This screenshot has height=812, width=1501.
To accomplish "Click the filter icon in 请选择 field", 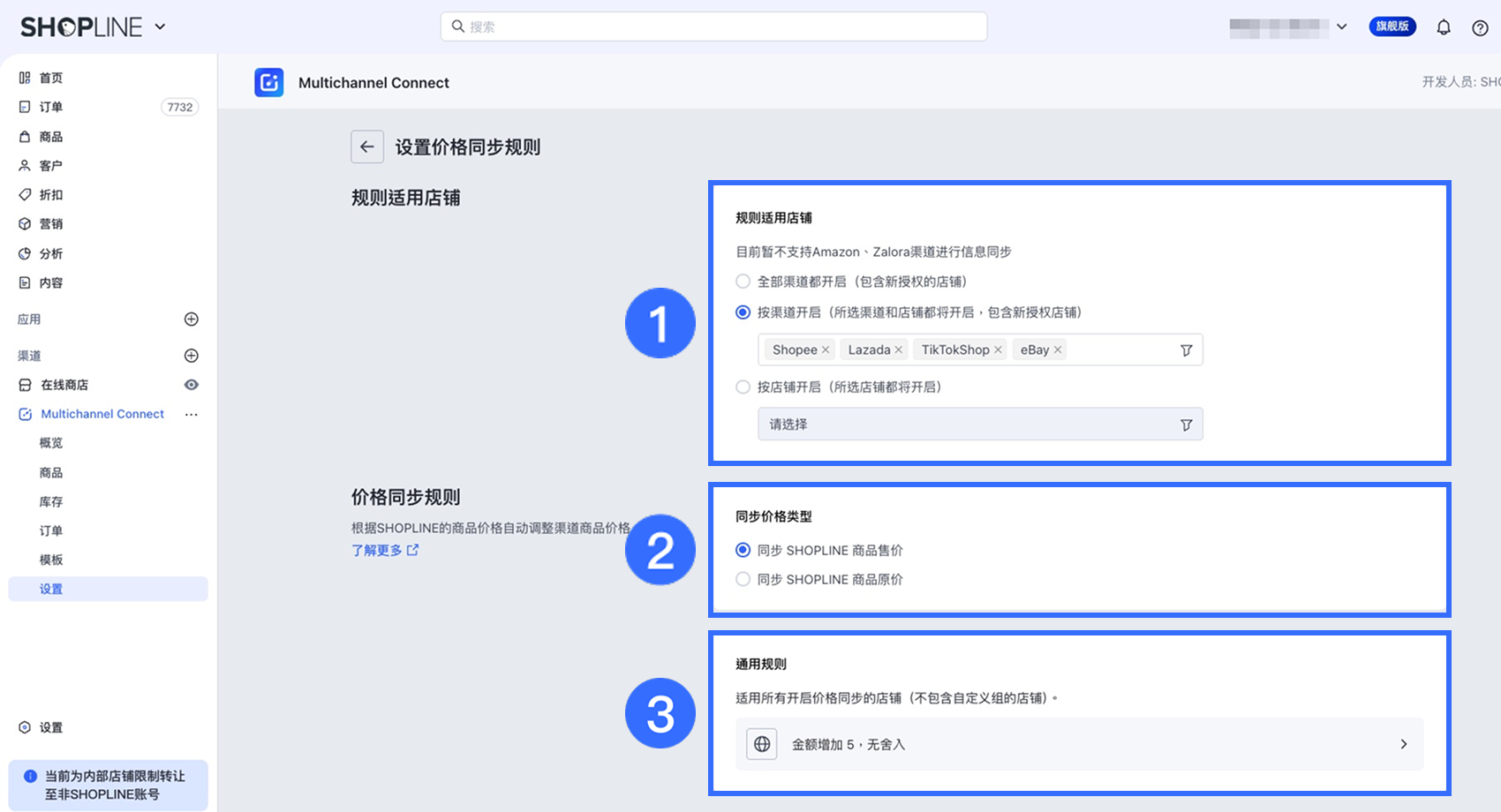I will point(1187,425).
